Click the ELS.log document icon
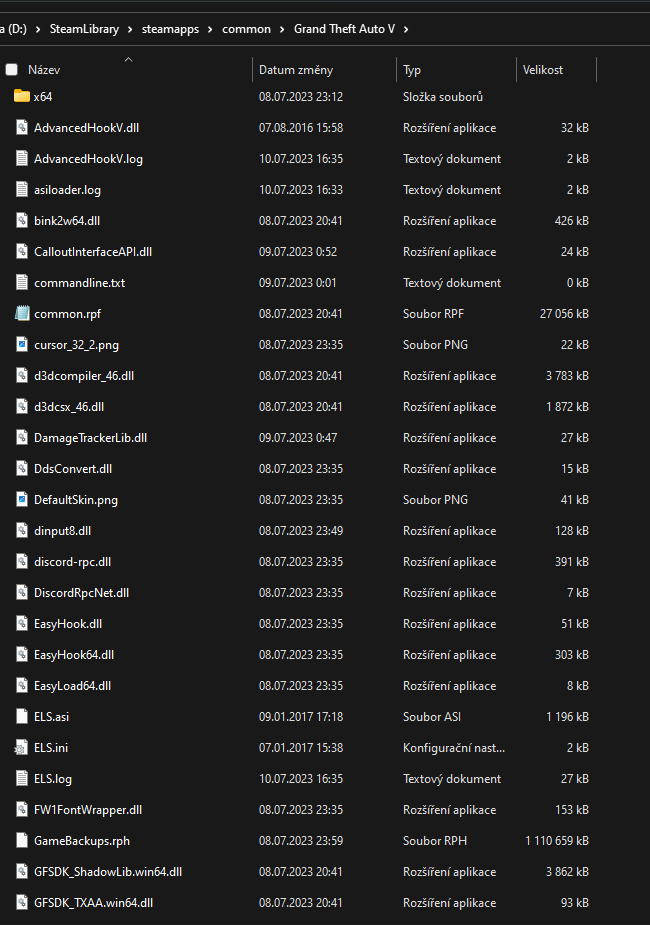650x925 pixels. (22, 779)
